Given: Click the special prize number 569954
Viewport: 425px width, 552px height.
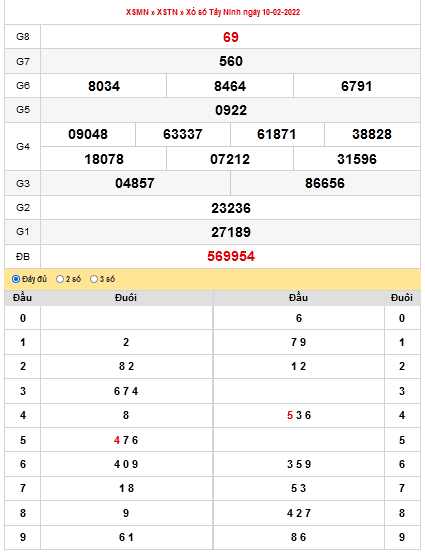Looking at the screenshot, I should click(x=231, y=256).
